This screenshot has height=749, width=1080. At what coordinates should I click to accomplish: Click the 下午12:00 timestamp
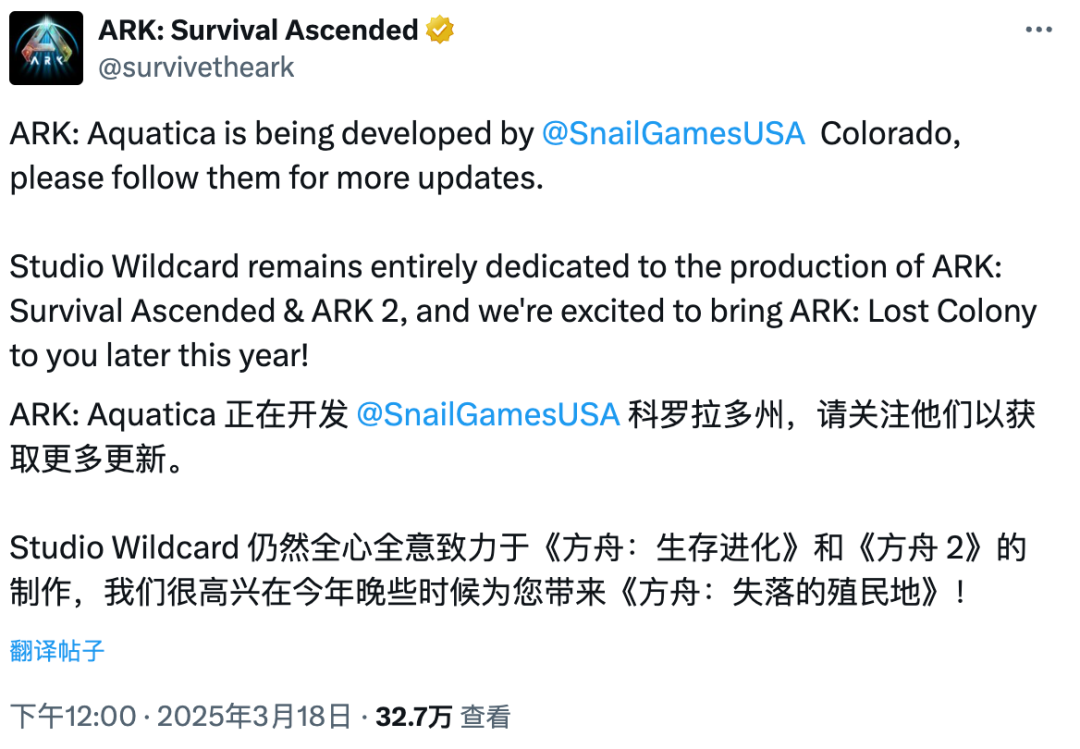[74, 716]
